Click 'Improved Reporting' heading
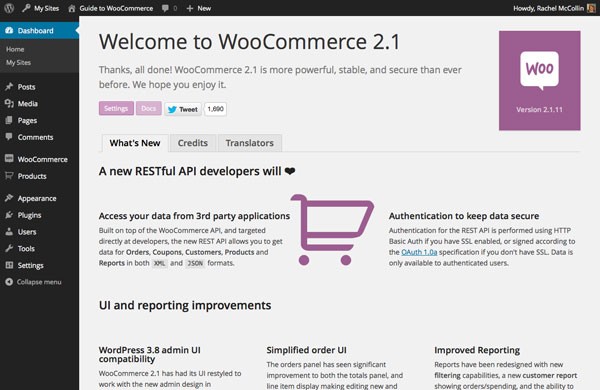600x390 pixels. coord(477,350)
